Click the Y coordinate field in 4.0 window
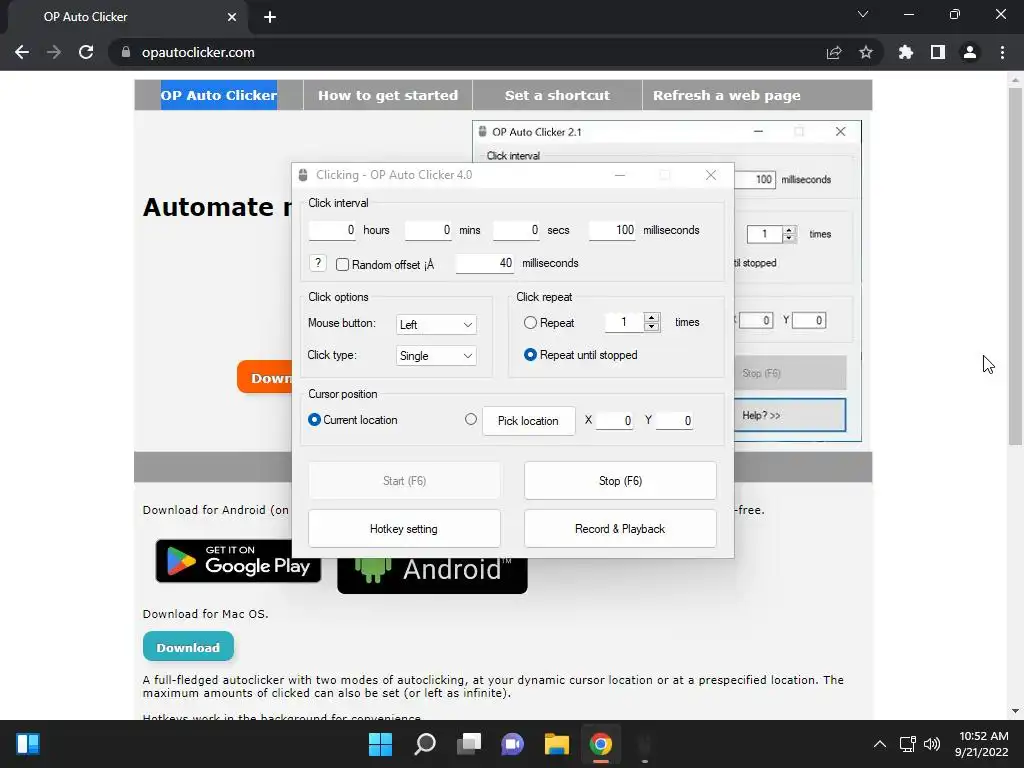 [x=674, y=421]
